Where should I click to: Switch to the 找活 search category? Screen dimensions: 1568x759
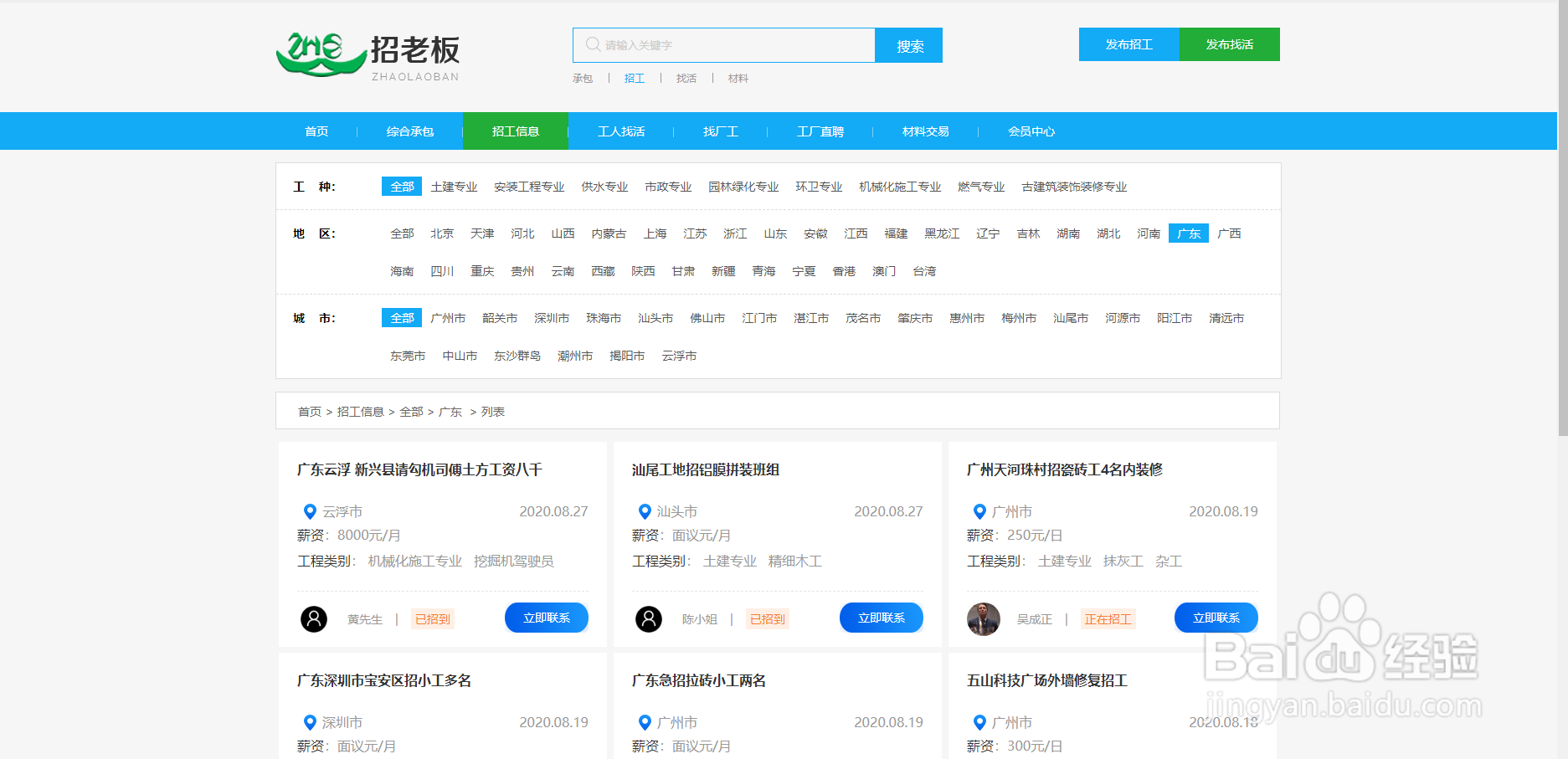(686, 78)
